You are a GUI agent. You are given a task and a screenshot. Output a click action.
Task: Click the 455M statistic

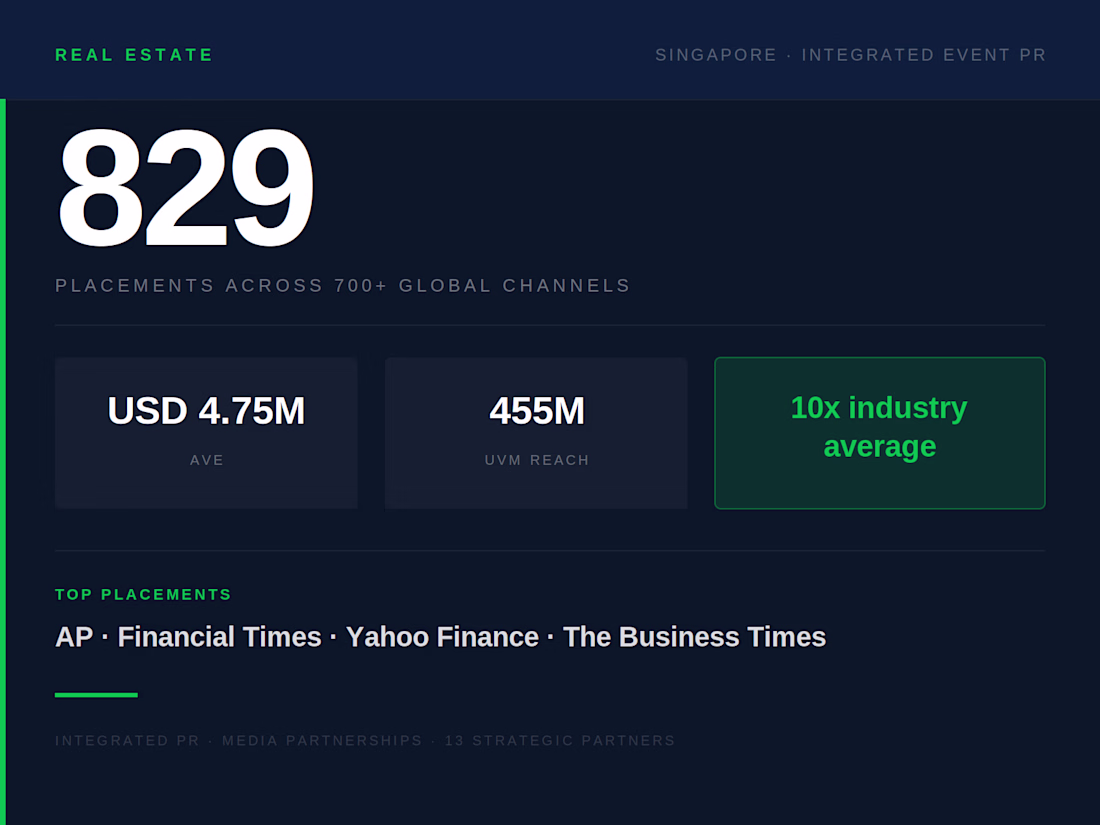[537, 411]
